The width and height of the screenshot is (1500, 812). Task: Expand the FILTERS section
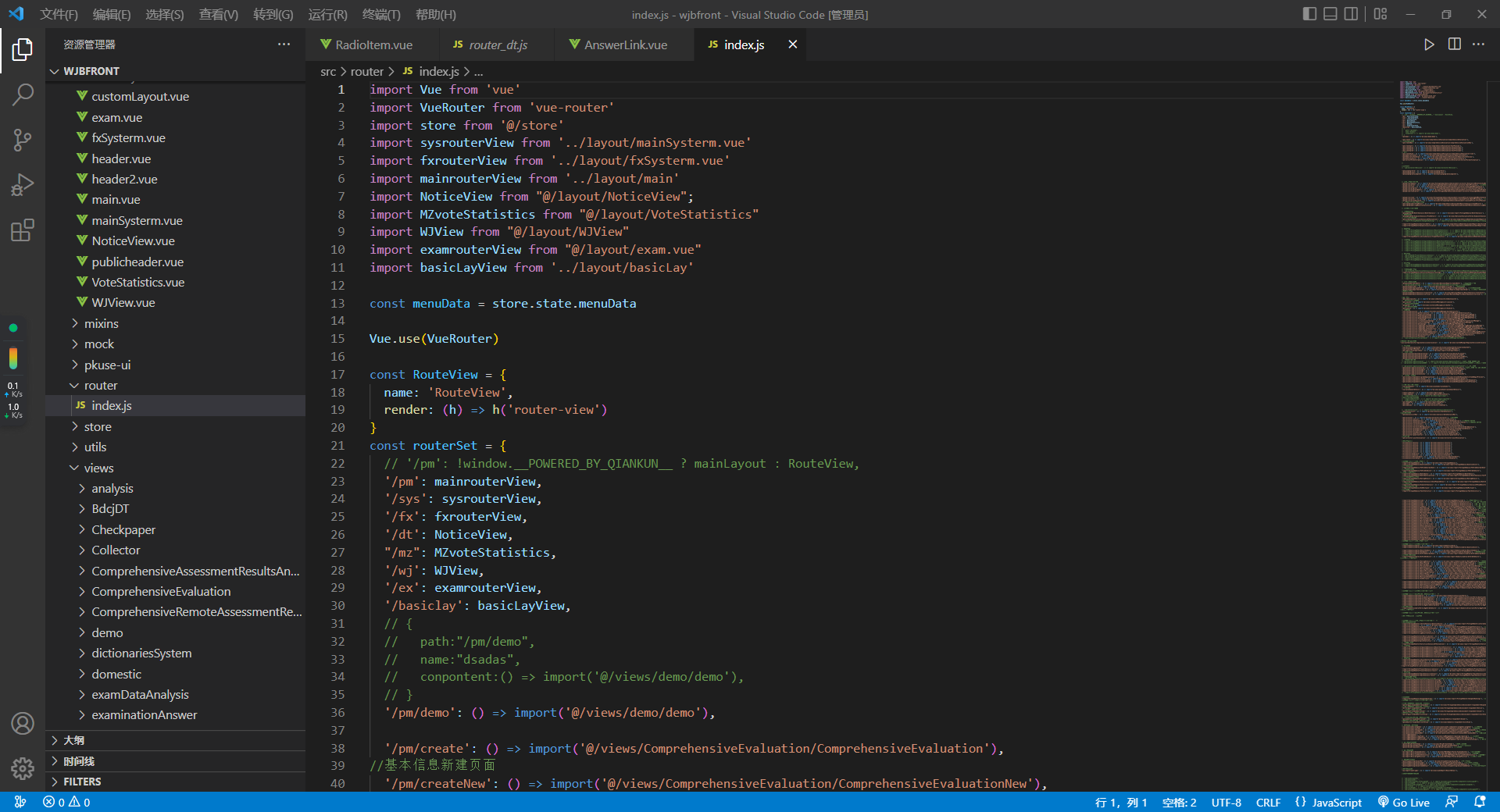176,782
